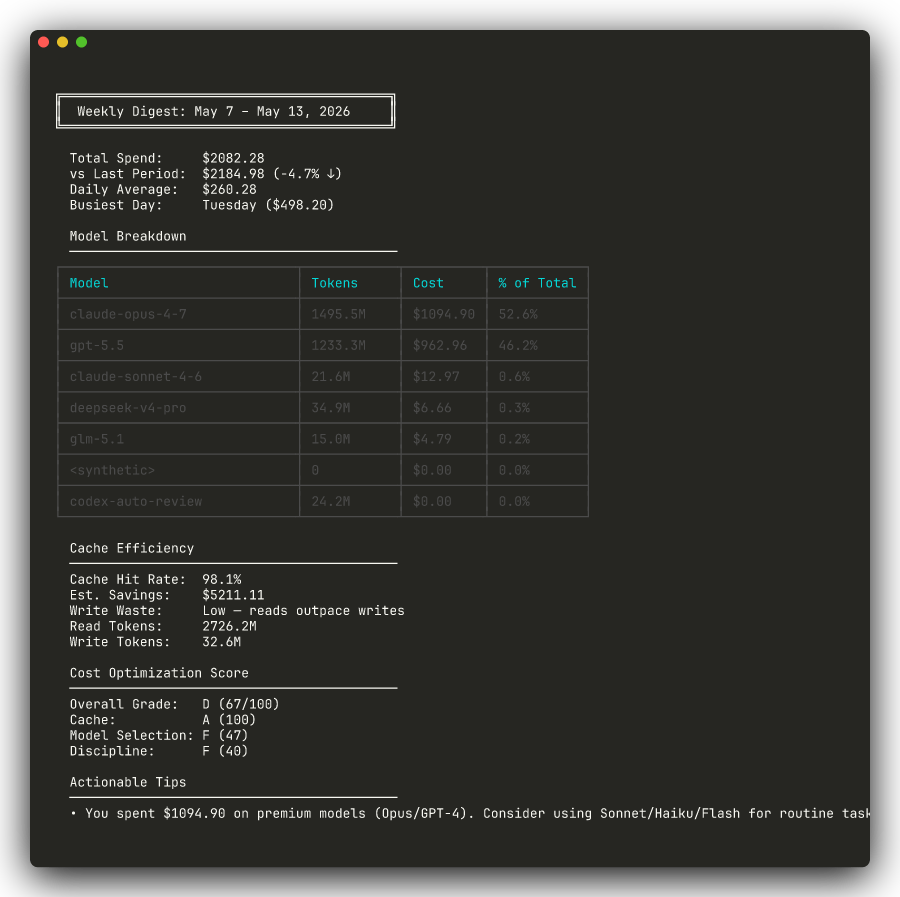The image size is (900, 897).
Task: Click the Cost Optimization Score heading
Action: (x=159, y=673)
